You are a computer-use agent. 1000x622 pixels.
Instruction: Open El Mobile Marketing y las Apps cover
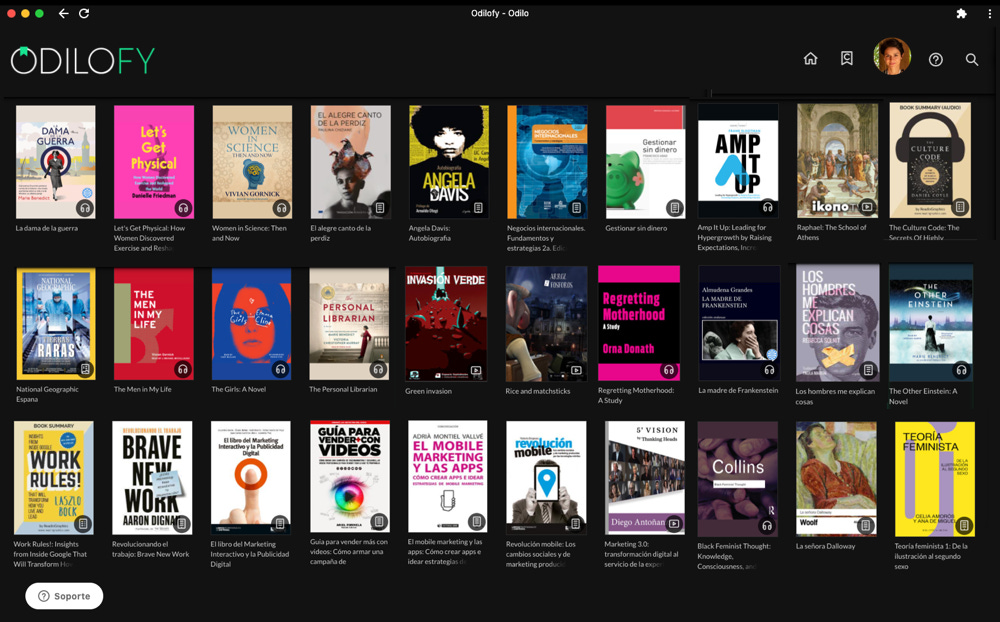448,477
